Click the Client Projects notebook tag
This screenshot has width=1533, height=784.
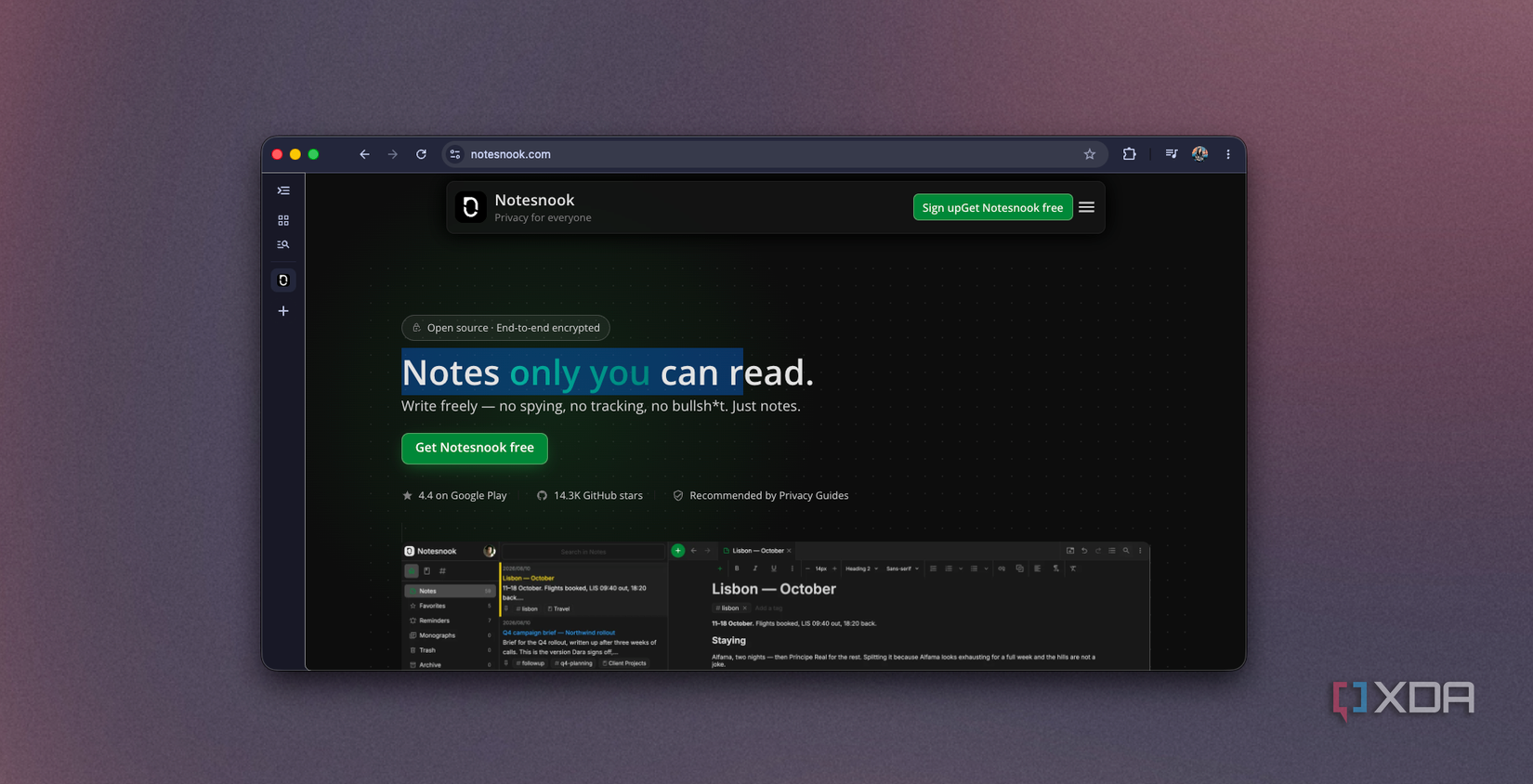tap(624, 663)
